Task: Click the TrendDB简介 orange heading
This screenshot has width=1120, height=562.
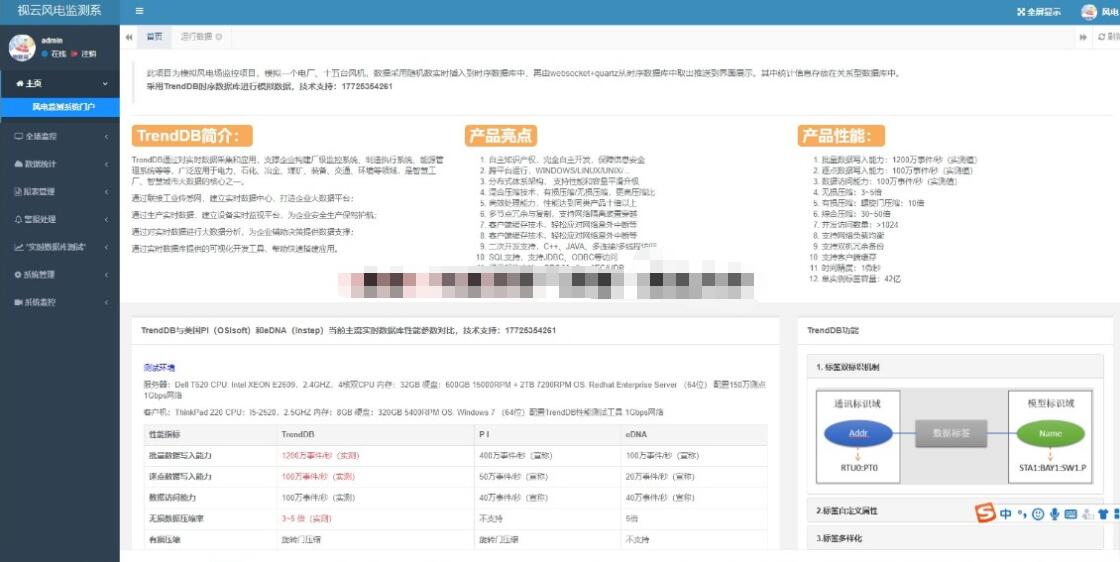Action: pos(192,136)
